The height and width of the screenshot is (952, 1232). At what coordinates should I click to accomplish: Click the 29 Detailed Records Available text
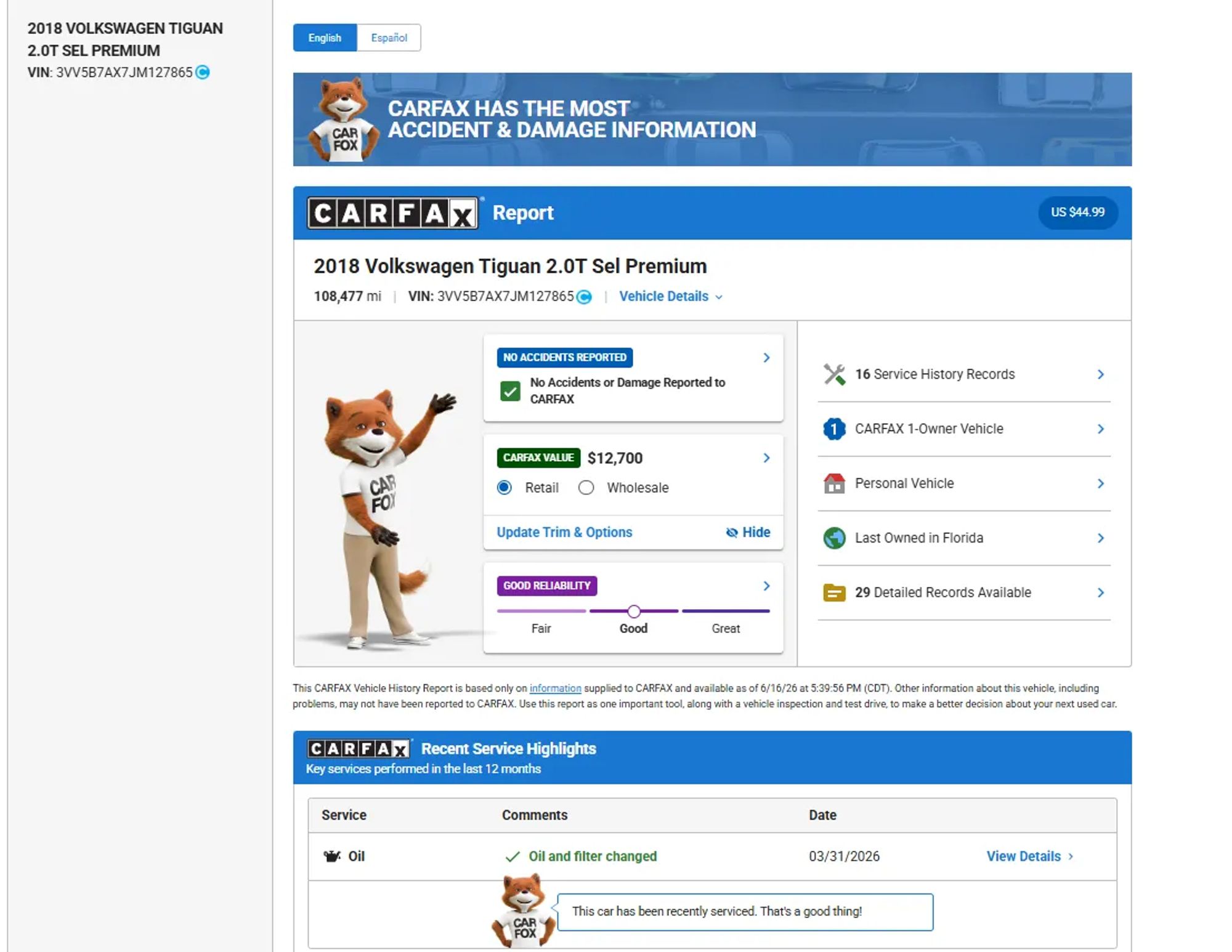pos(942,592)
